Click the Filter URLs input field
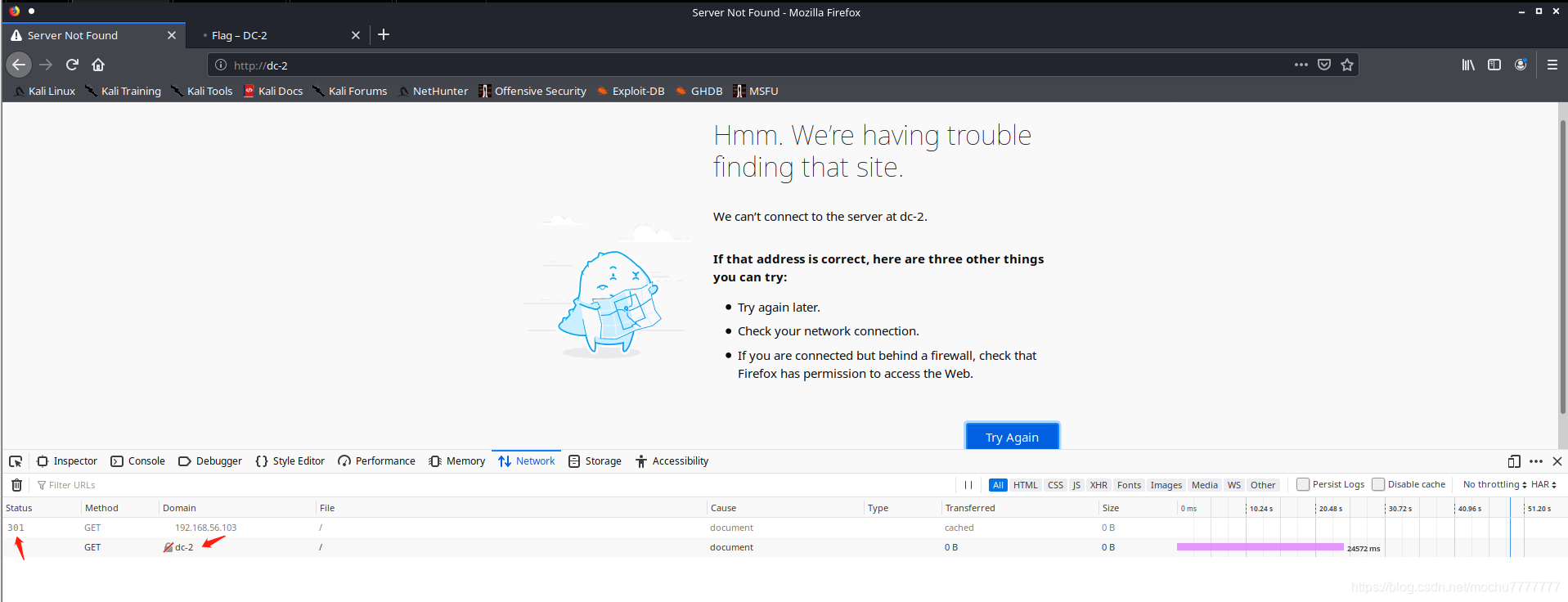 491,485
